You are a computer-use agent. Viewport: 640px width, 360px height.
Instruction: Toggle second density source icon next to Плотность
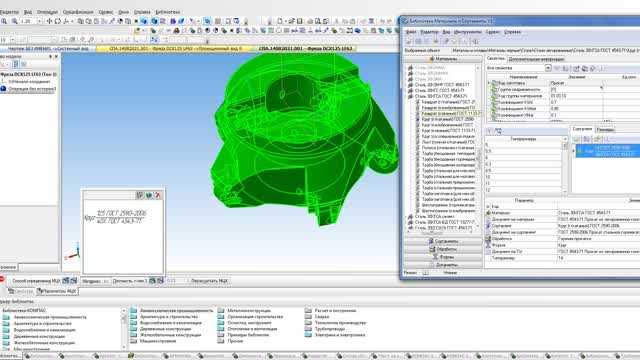(x=160, y=280)
